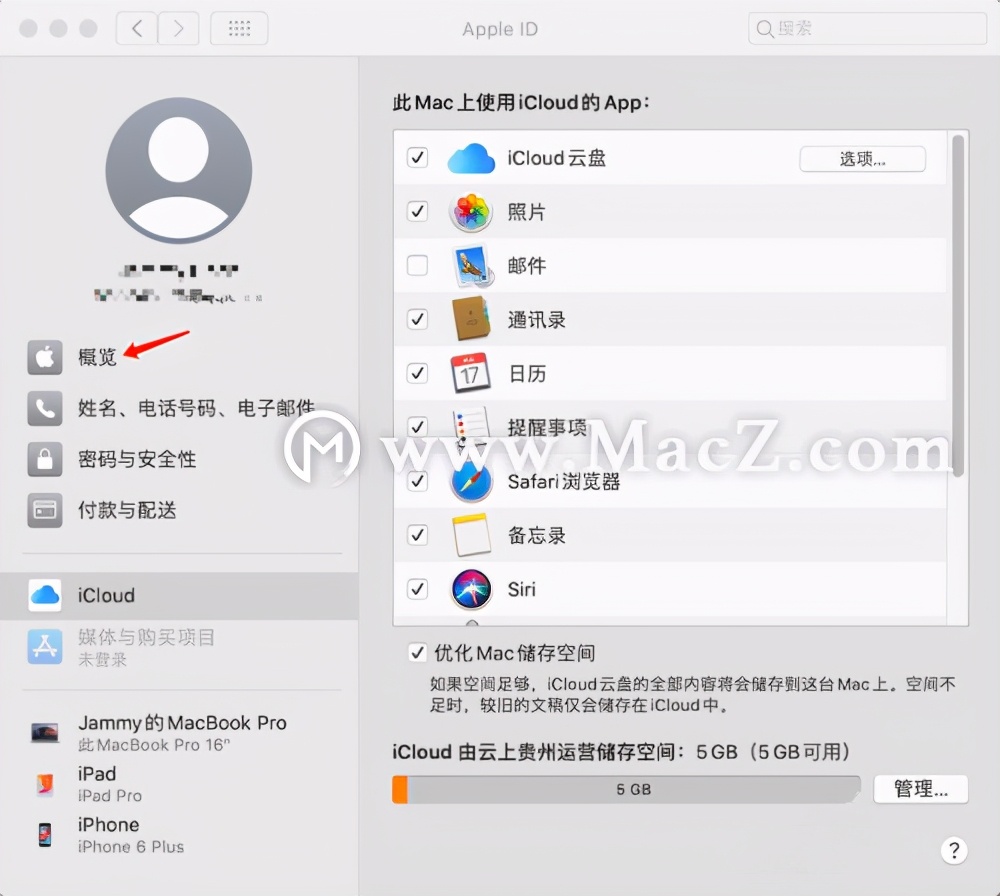Open the Overview sidebar section

(97, 356)
